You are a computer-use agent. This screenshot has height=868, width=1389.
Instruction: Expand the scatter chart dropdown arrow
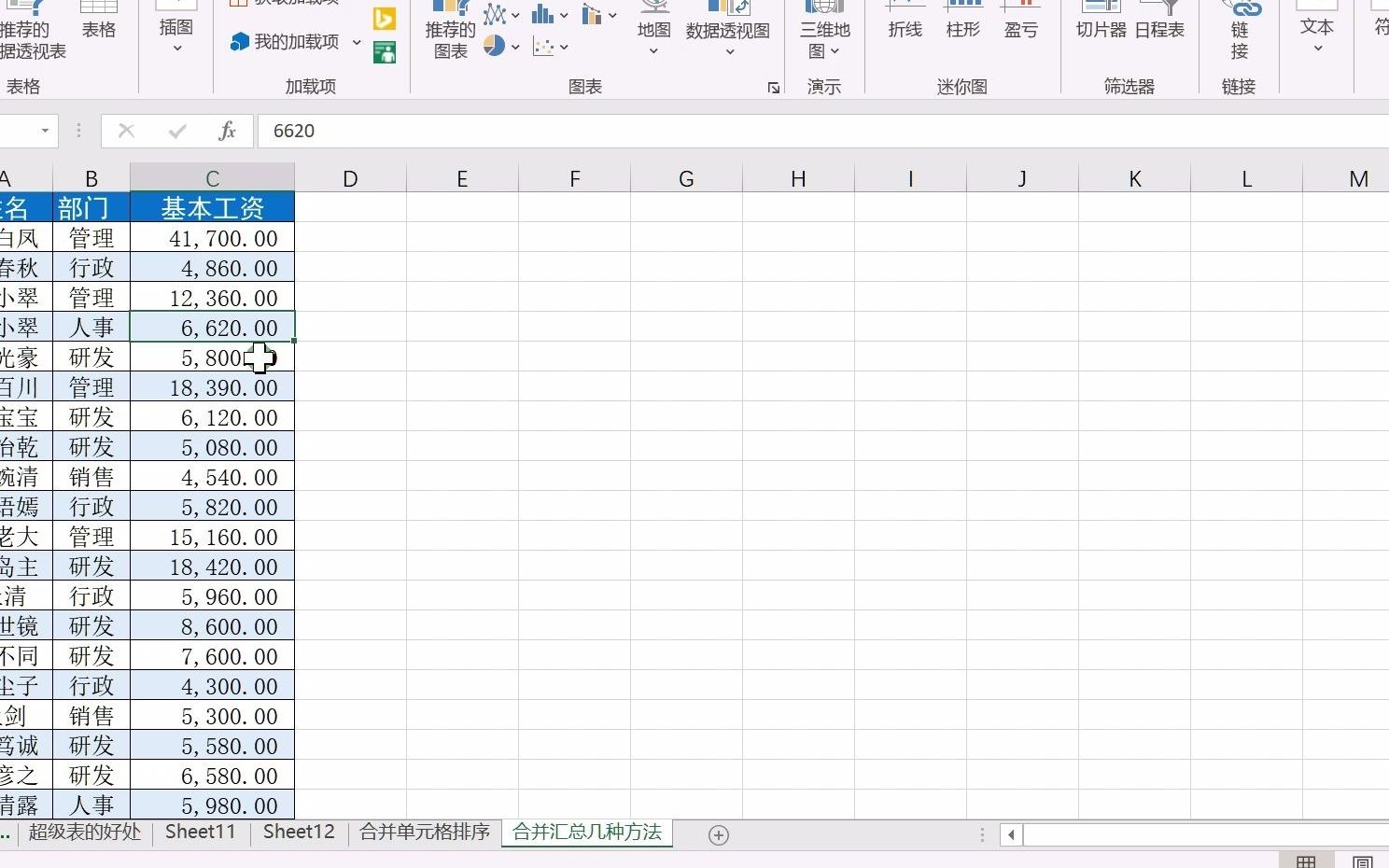pyautogui.click(x=564, y=47)
